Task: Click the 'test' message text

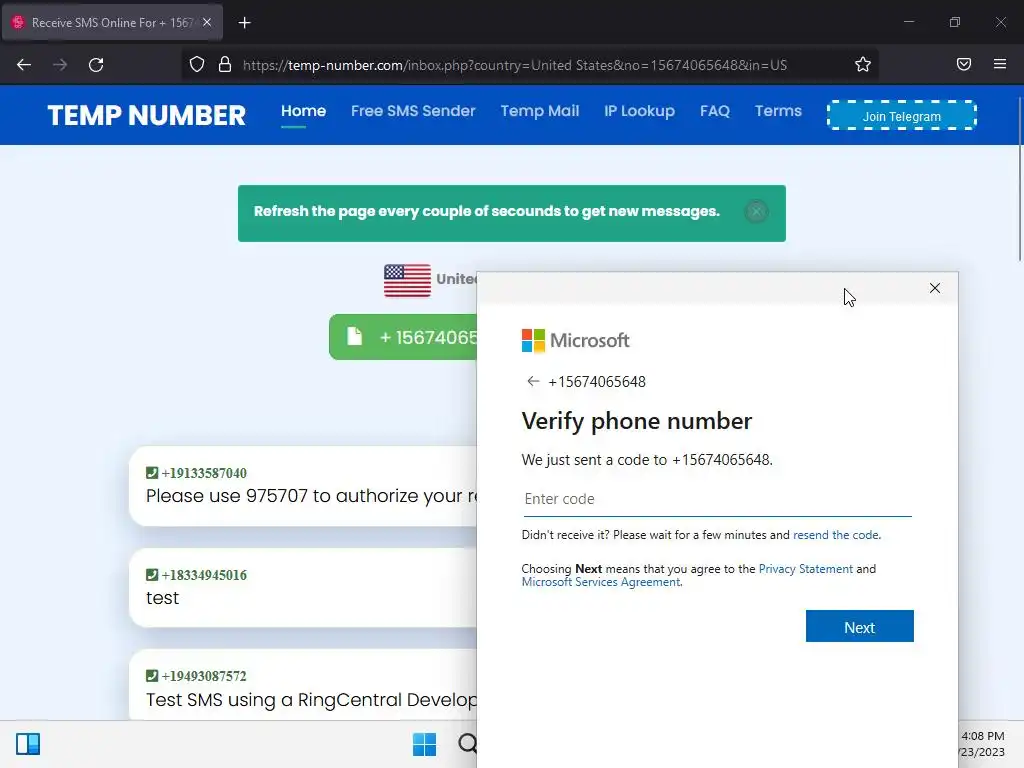Action: click(163, 598)
